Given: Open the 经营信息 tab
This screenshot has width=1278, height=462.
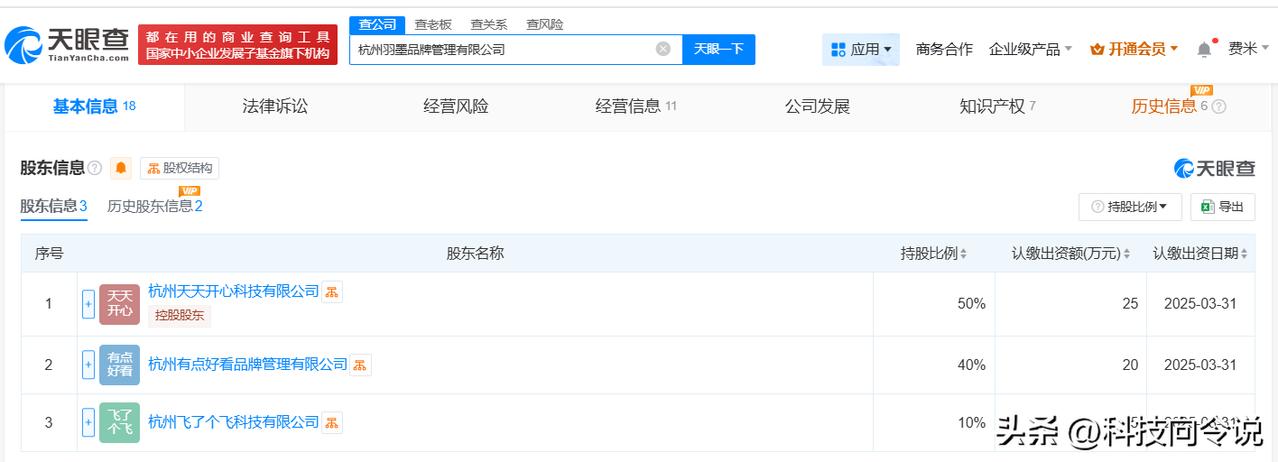Looking at the screenshot, I should coord(636,107).
